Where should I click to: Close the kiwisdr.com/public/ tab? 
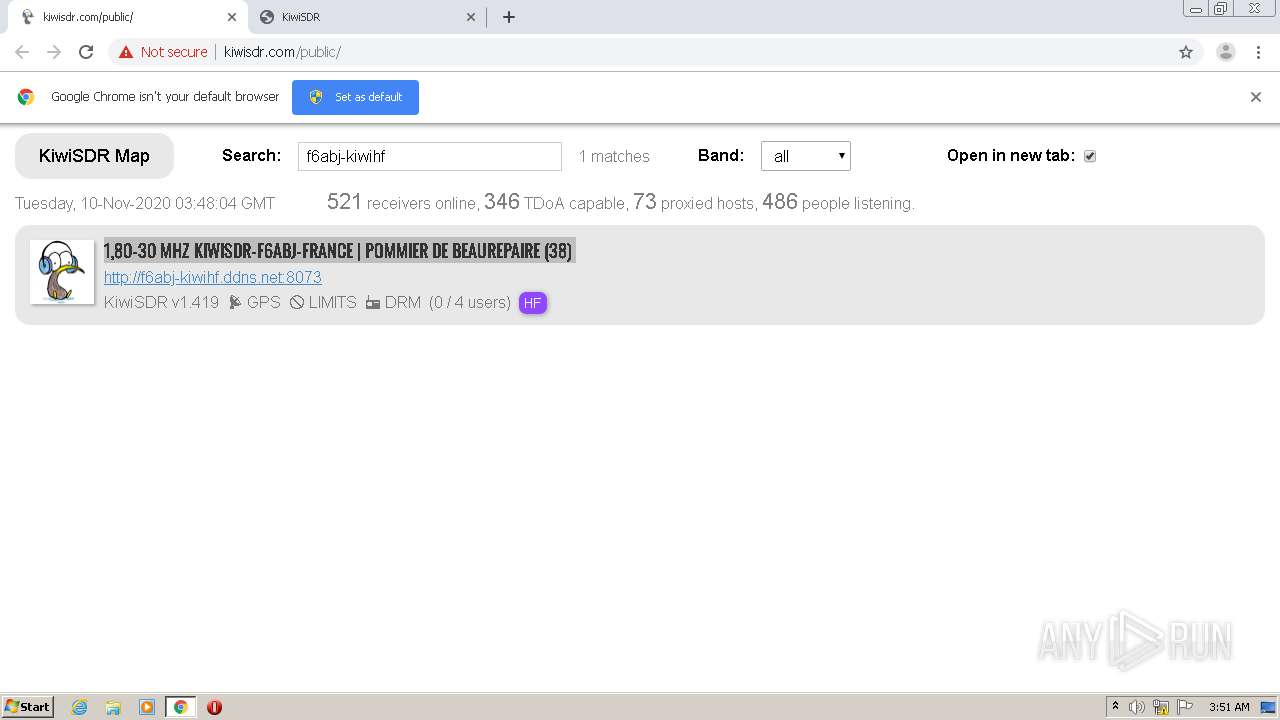point(232,17)
